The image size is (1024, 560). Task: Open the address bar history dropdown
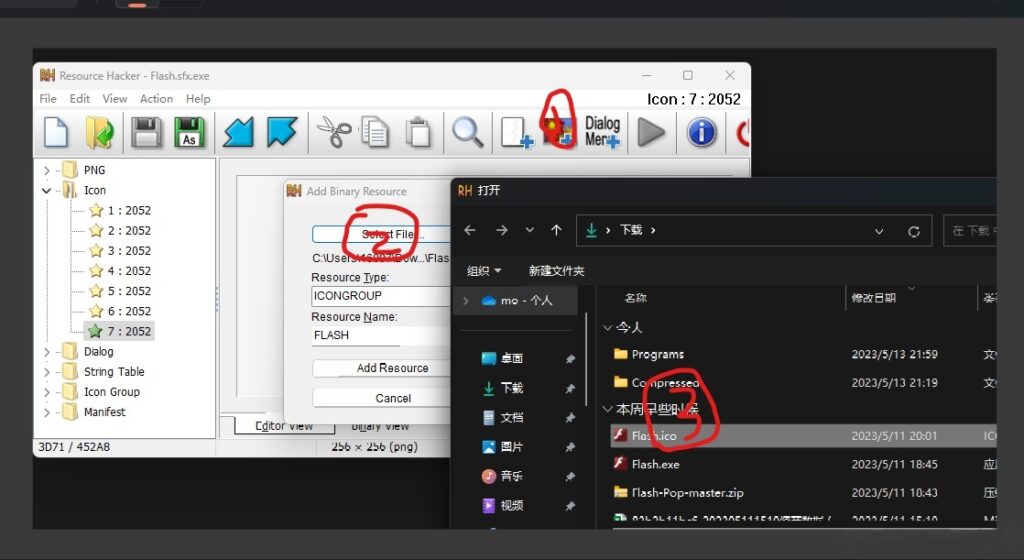(879, 231)
